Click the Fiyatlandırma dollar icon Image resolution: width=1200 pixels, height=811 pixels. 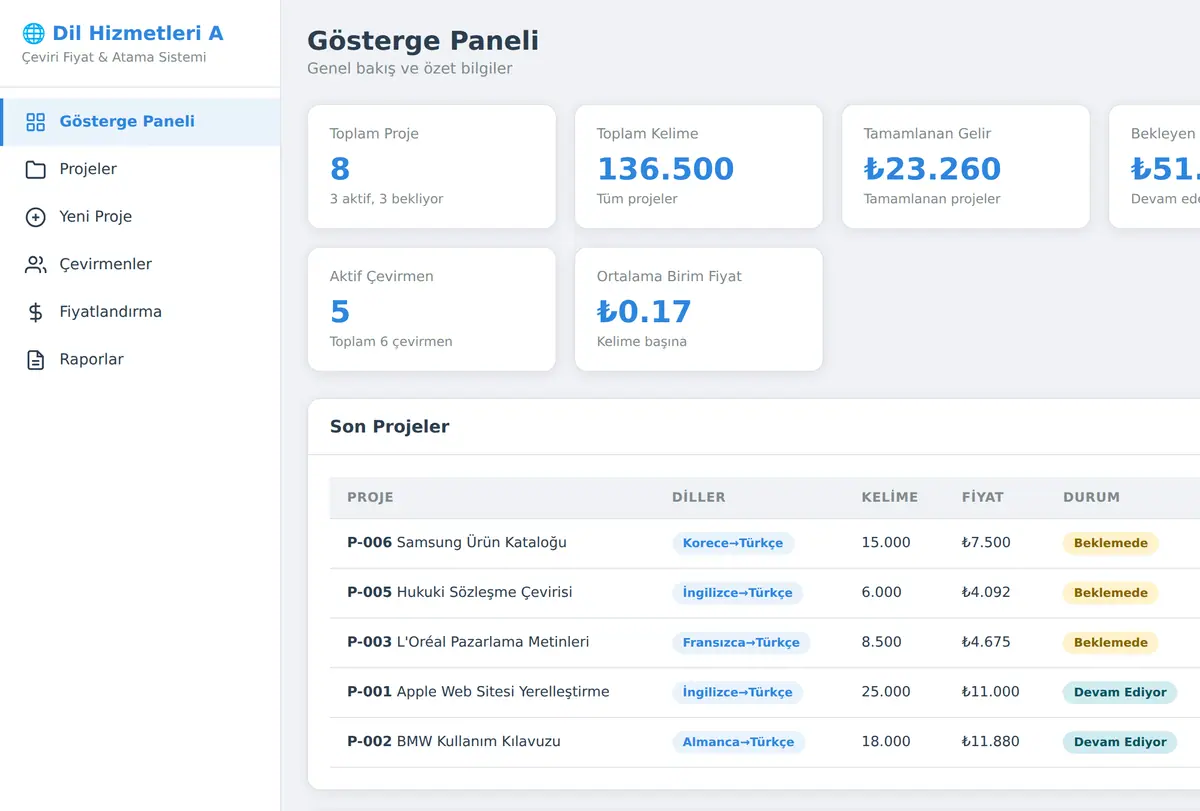click(x=36, y=312)
